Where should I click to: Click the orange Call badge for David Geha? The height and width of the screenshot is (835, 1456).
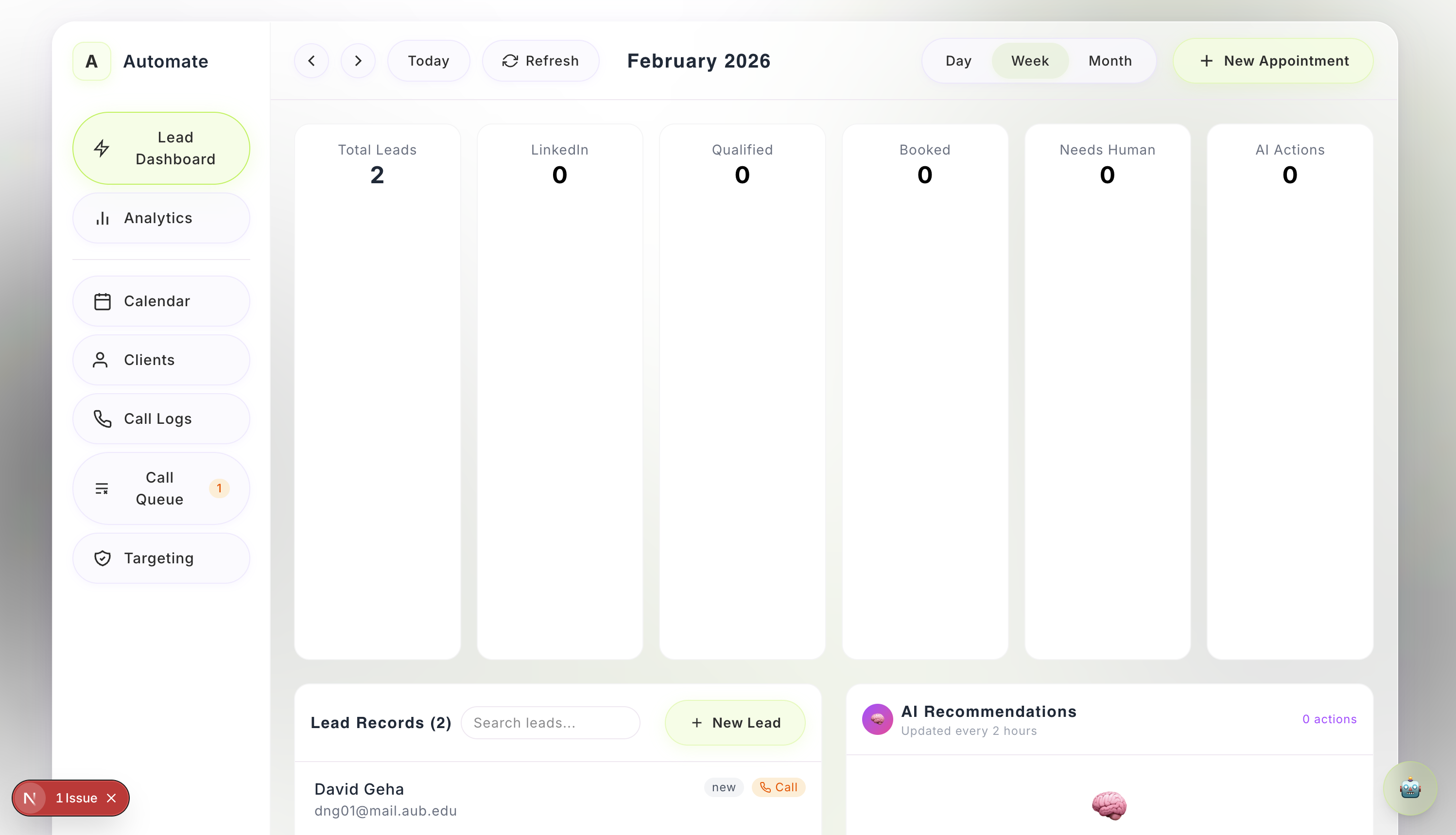pyautogui.click(x=778, y=787)
